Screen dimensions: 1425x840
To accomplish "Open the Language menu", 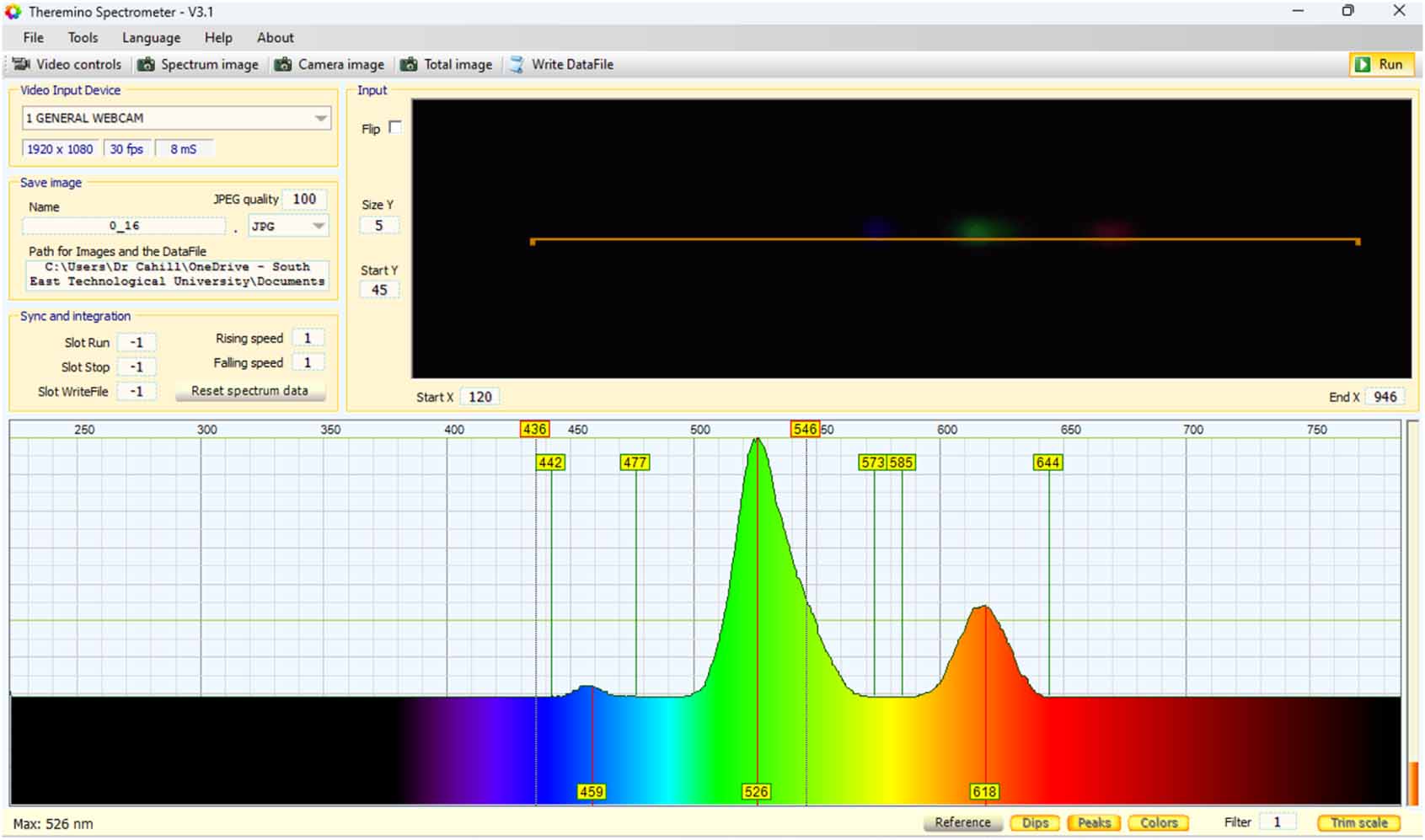I will coord(151,37).
